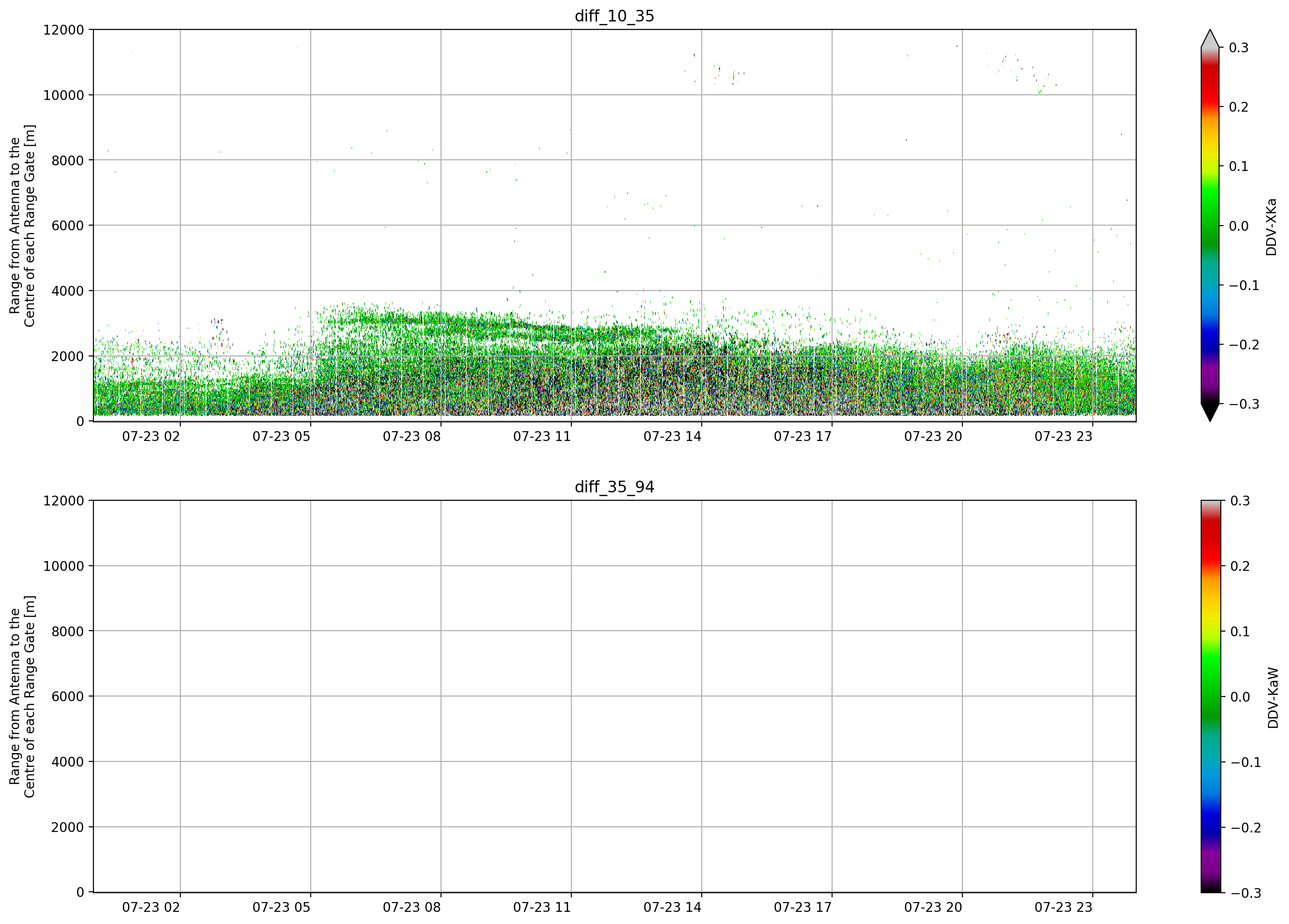Click the 0 y-tick of diff_10_35 plot
Viewport: 1289px width, 924px height.
(x=80, y=422)
